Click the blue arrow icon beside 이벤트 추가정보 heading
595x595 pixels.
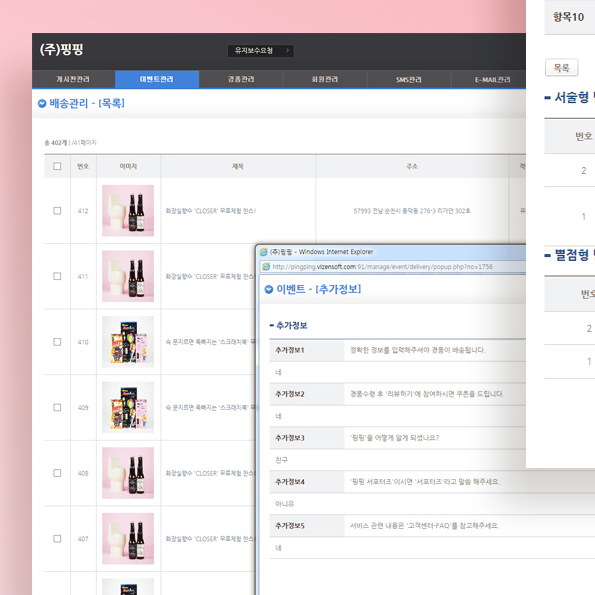[x=269, y=290]
